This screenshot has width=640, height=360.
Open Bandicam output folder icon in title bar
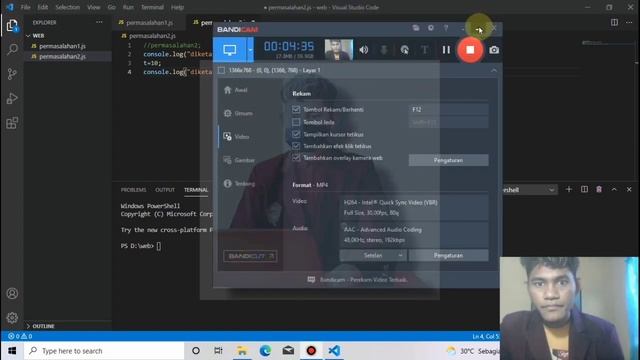click(416, 28)
